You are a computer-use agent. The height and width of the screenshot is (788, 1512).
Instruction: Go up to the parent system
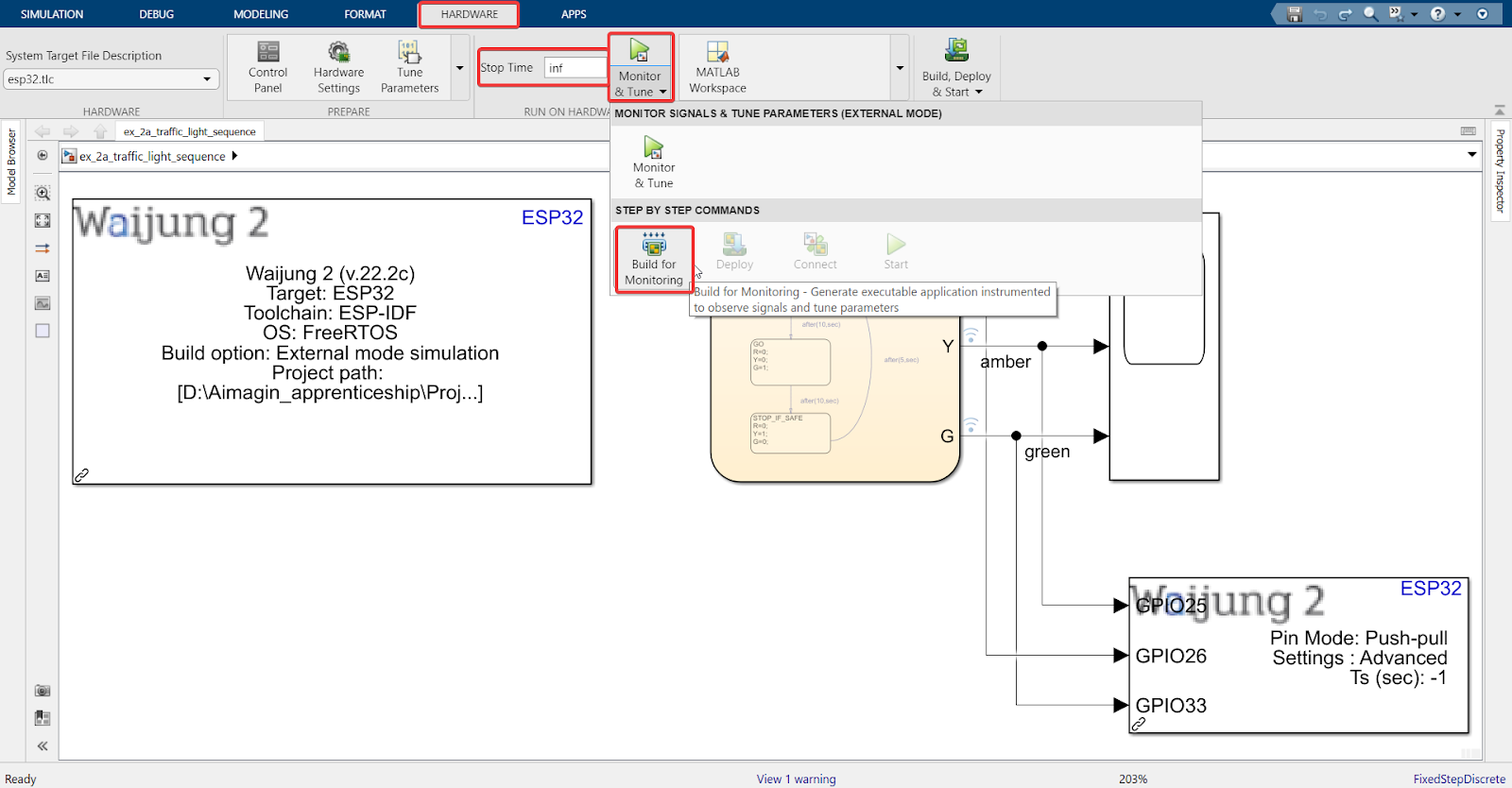[x=100, y=131]
